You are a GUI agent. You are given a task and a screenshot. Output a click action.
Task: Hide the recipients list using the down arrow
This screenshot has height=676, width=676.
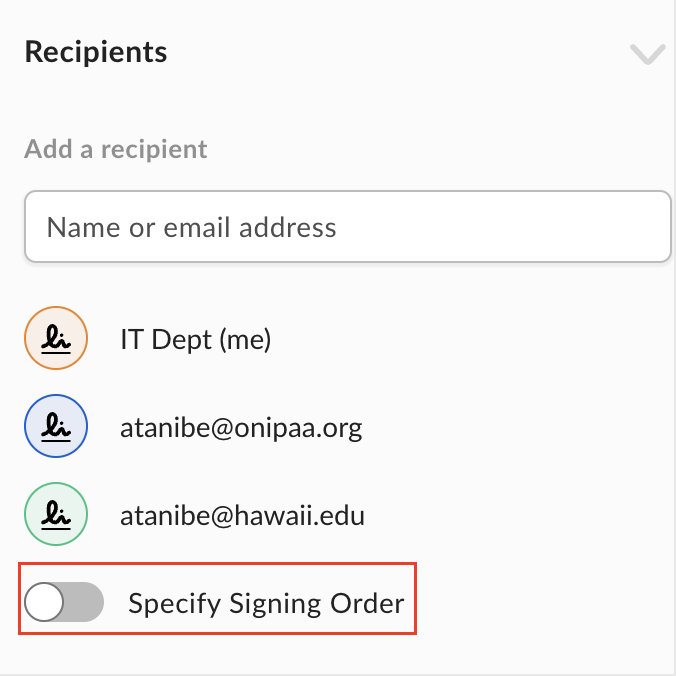click(x=648, y=54)
